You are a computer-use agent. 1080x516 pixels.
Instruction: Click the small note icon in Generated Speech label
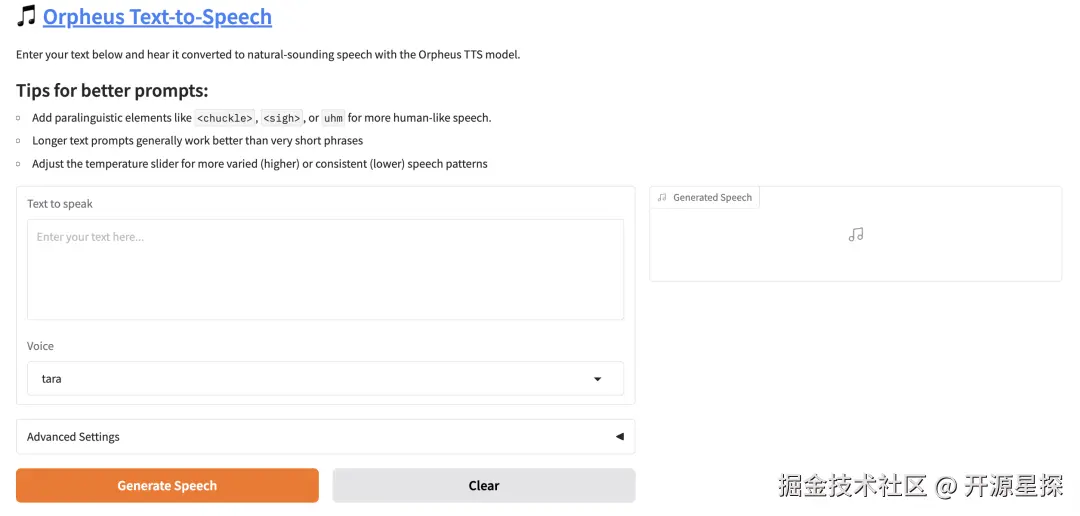[662, 198]
